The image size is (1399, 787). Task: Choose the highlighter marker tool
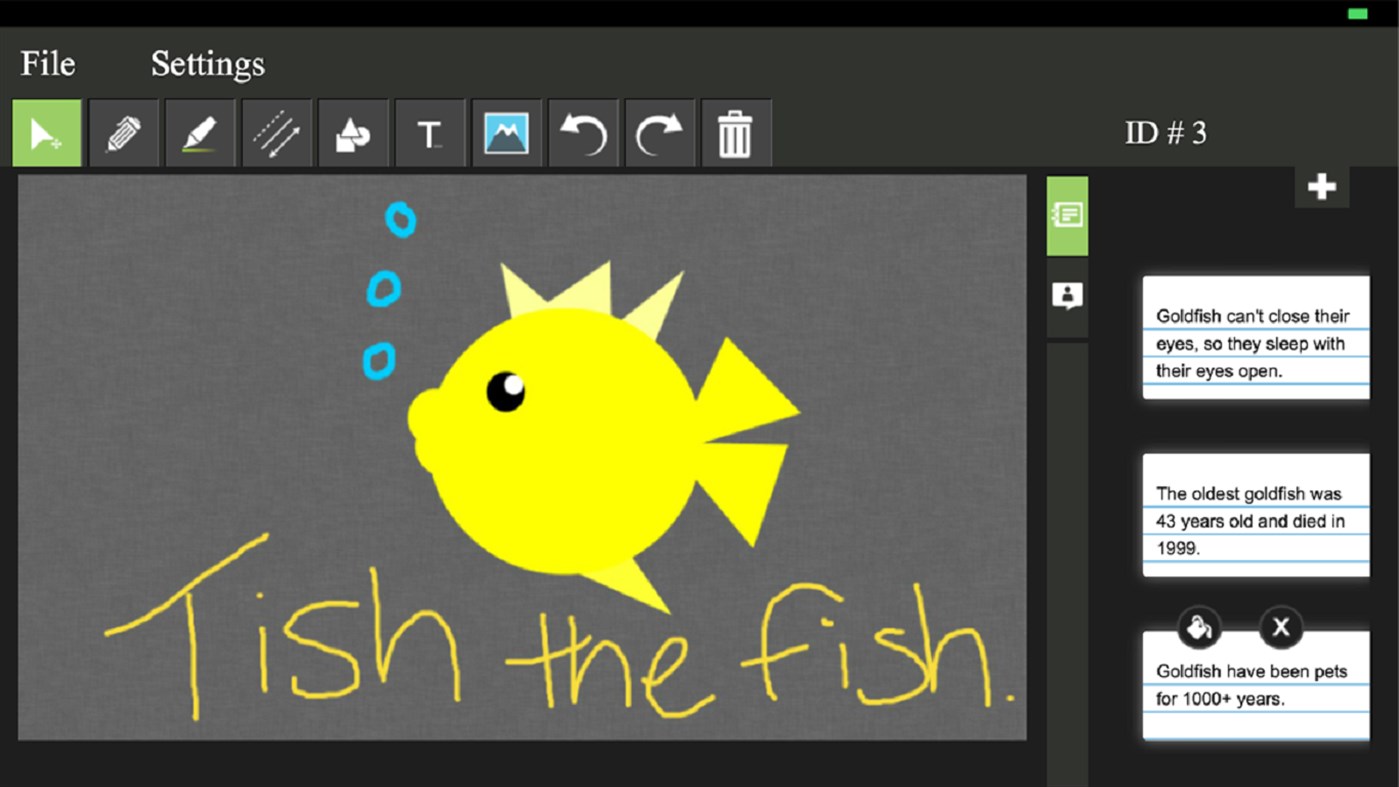[199, 133]
